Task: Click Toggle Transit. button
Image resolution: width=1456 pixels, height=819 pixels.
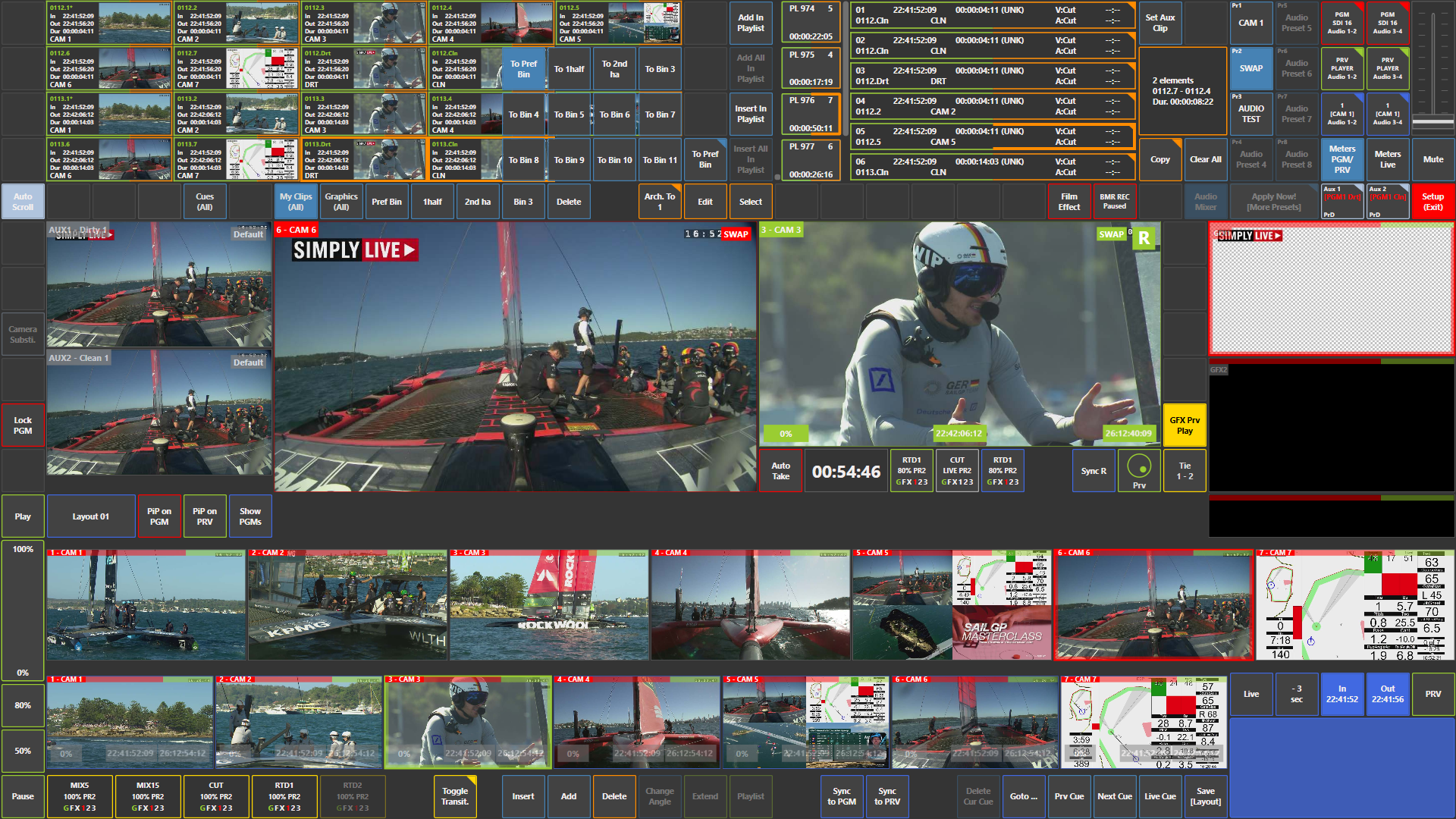Action: point(455,796)
